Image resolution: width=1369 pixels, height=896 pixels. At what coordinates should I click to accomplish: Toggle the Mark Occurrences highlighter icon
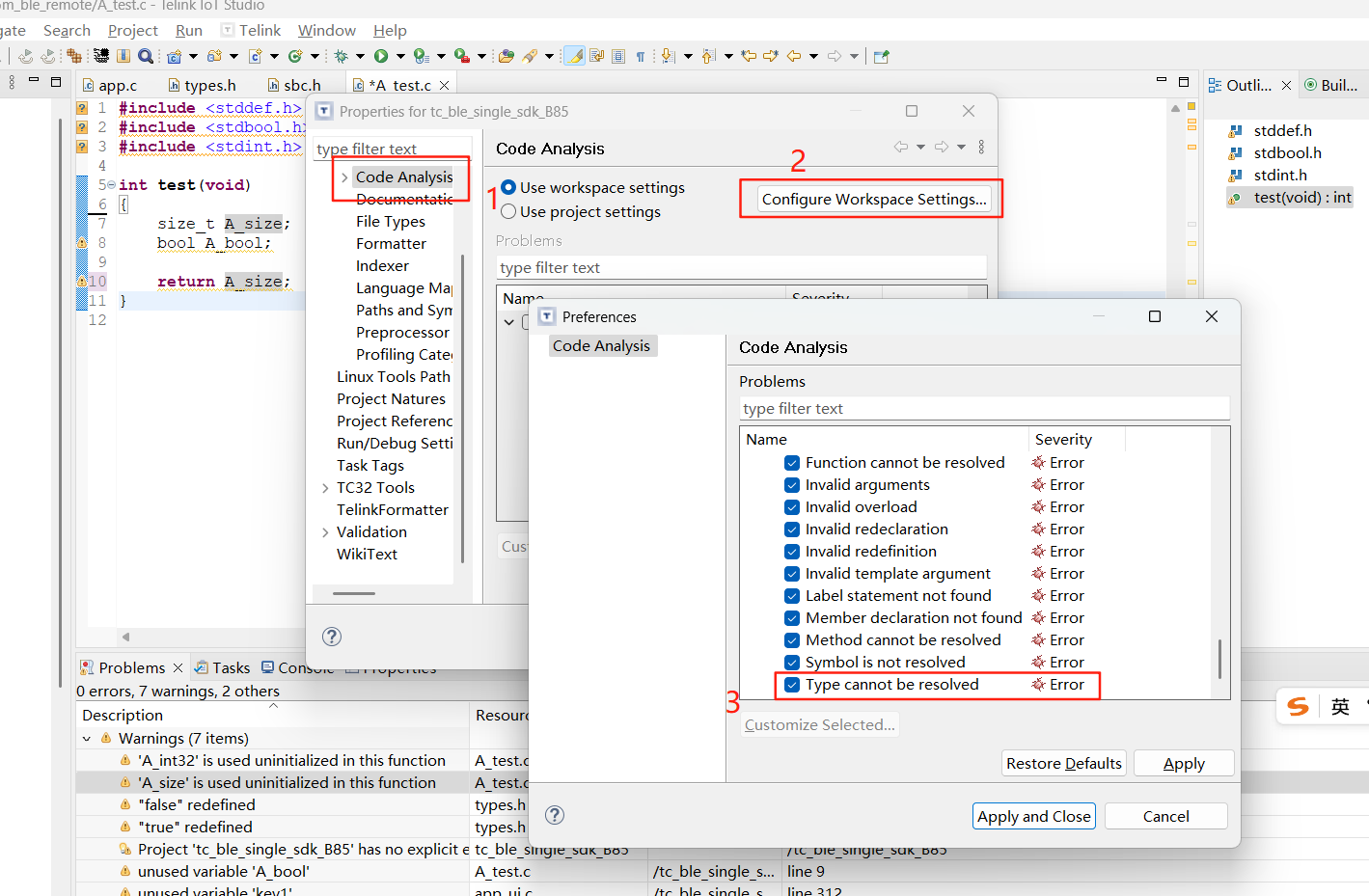click(x=574, y=56)
